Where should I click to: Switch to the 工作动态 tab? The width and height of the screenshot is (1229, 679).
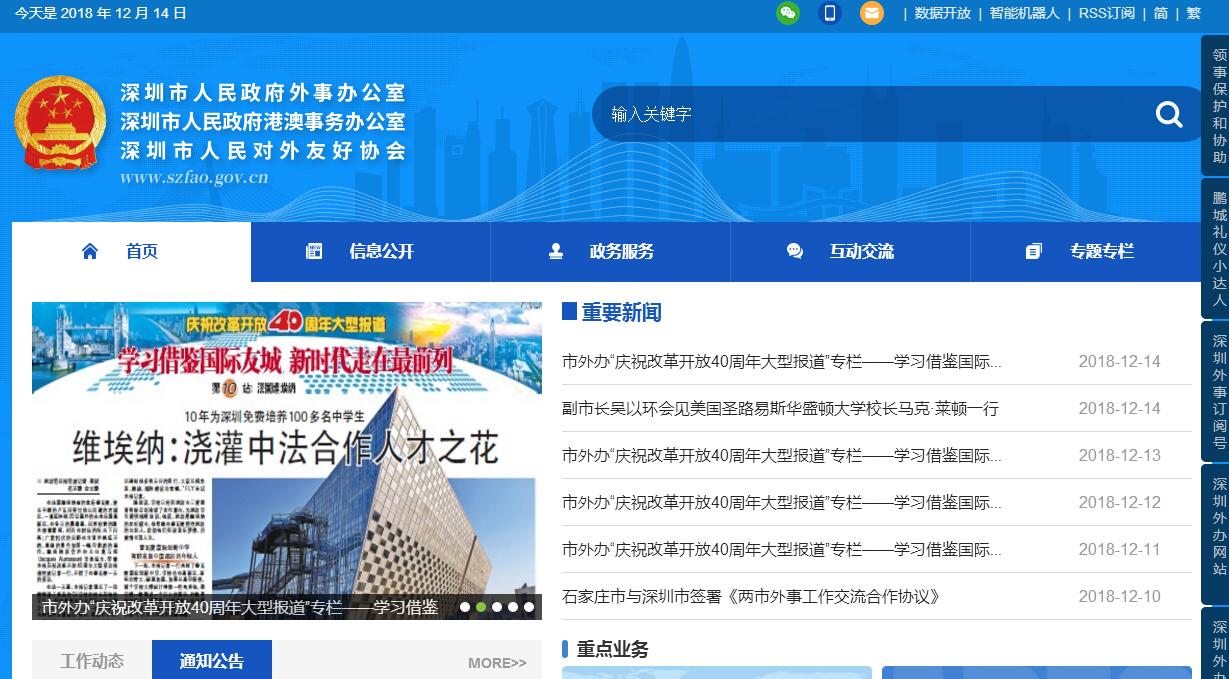tap(92, 661)
